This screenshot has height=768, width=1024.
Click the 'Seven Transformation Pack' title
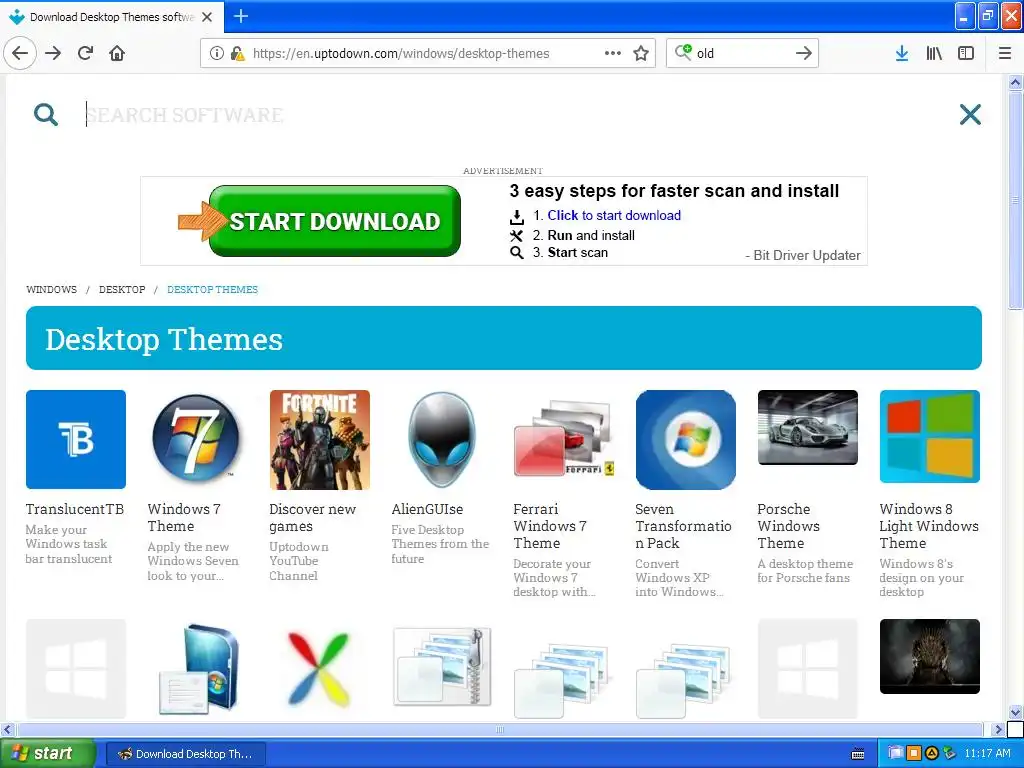tap(683, 526)
